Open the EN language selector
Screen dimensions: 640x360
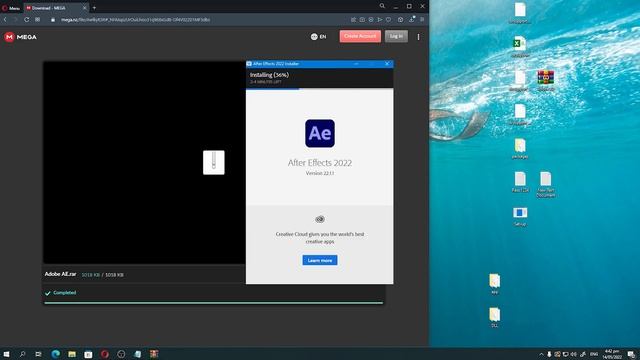coord(318,37)
